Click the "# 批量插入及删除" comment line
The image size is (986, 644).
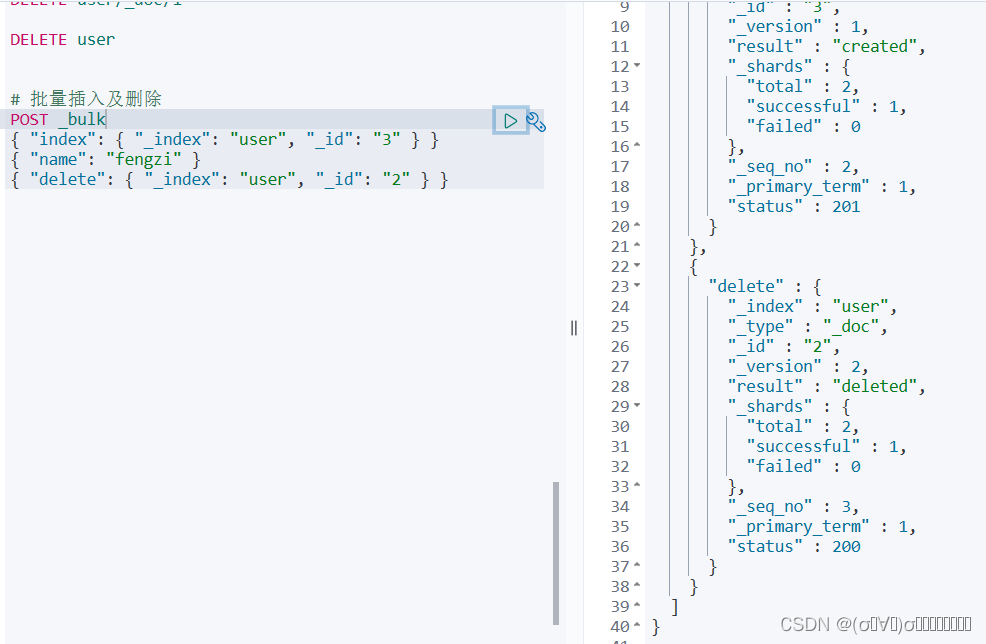pyautogui.click(x=86, y=99)
